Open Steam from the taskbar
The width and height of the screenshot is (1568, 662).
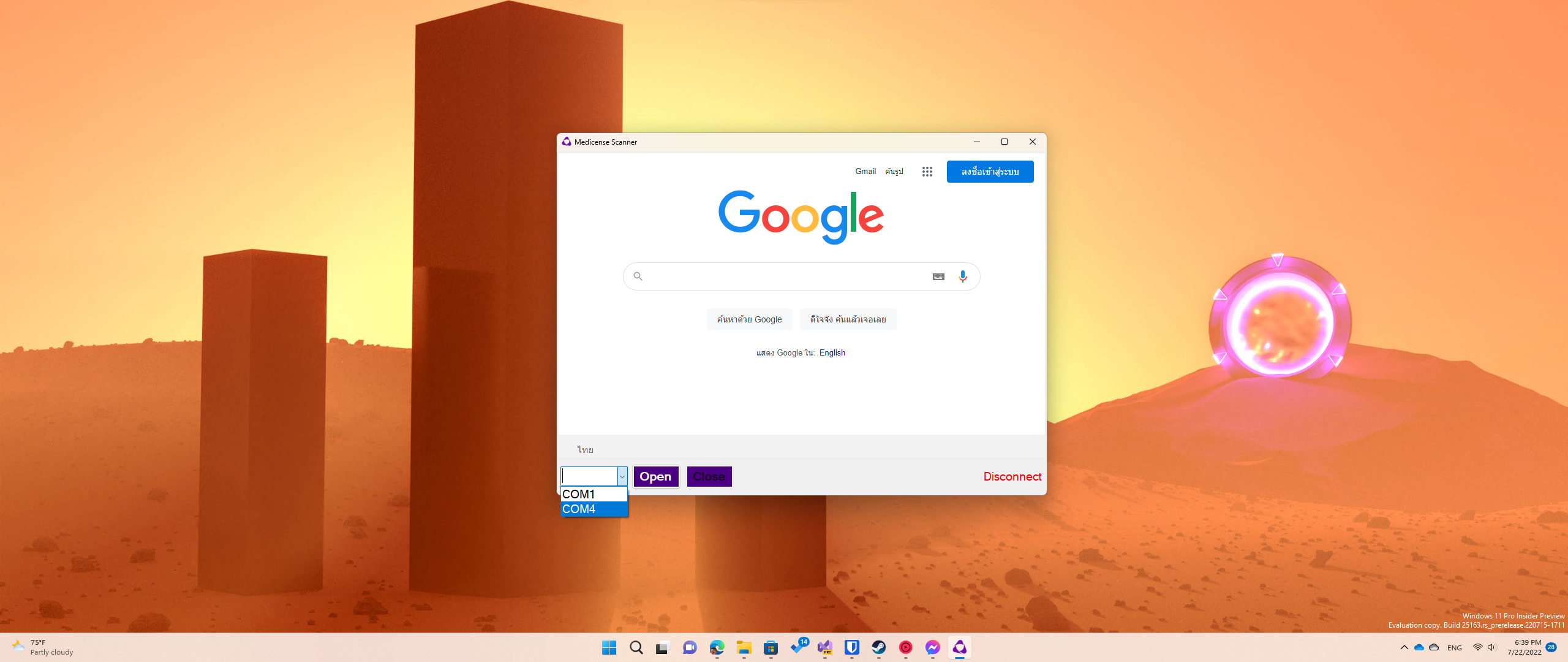point(878,647)
